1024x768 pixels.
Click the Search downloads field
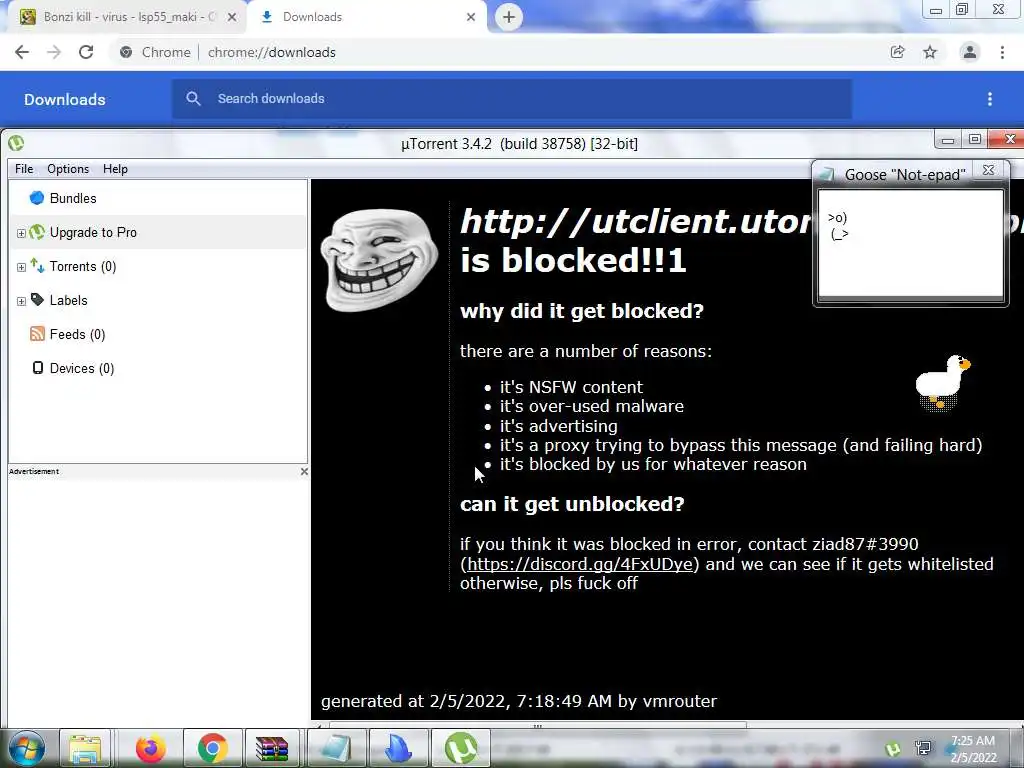(512, 99)
